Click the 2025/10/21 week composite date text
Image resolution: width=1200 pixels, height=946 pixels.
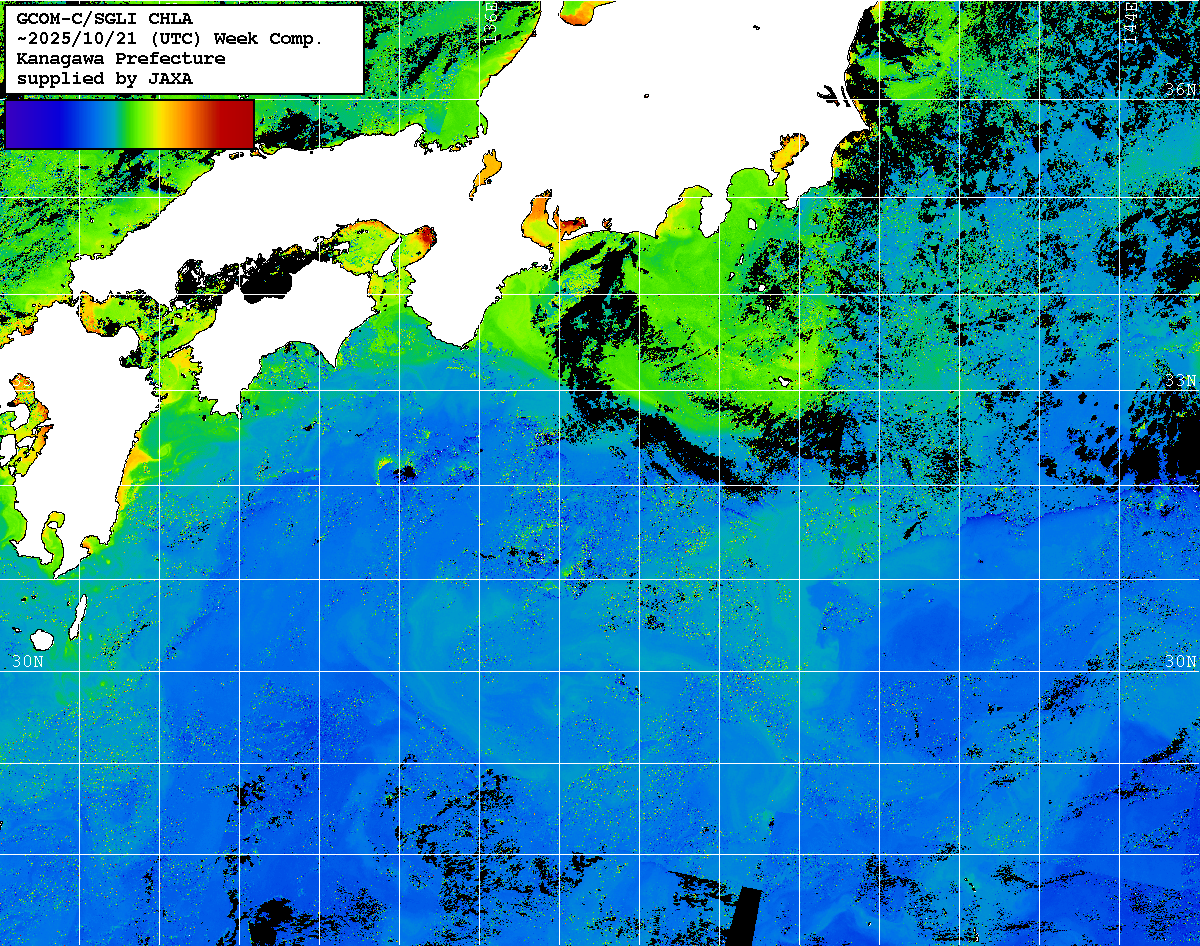coord(170,38)
